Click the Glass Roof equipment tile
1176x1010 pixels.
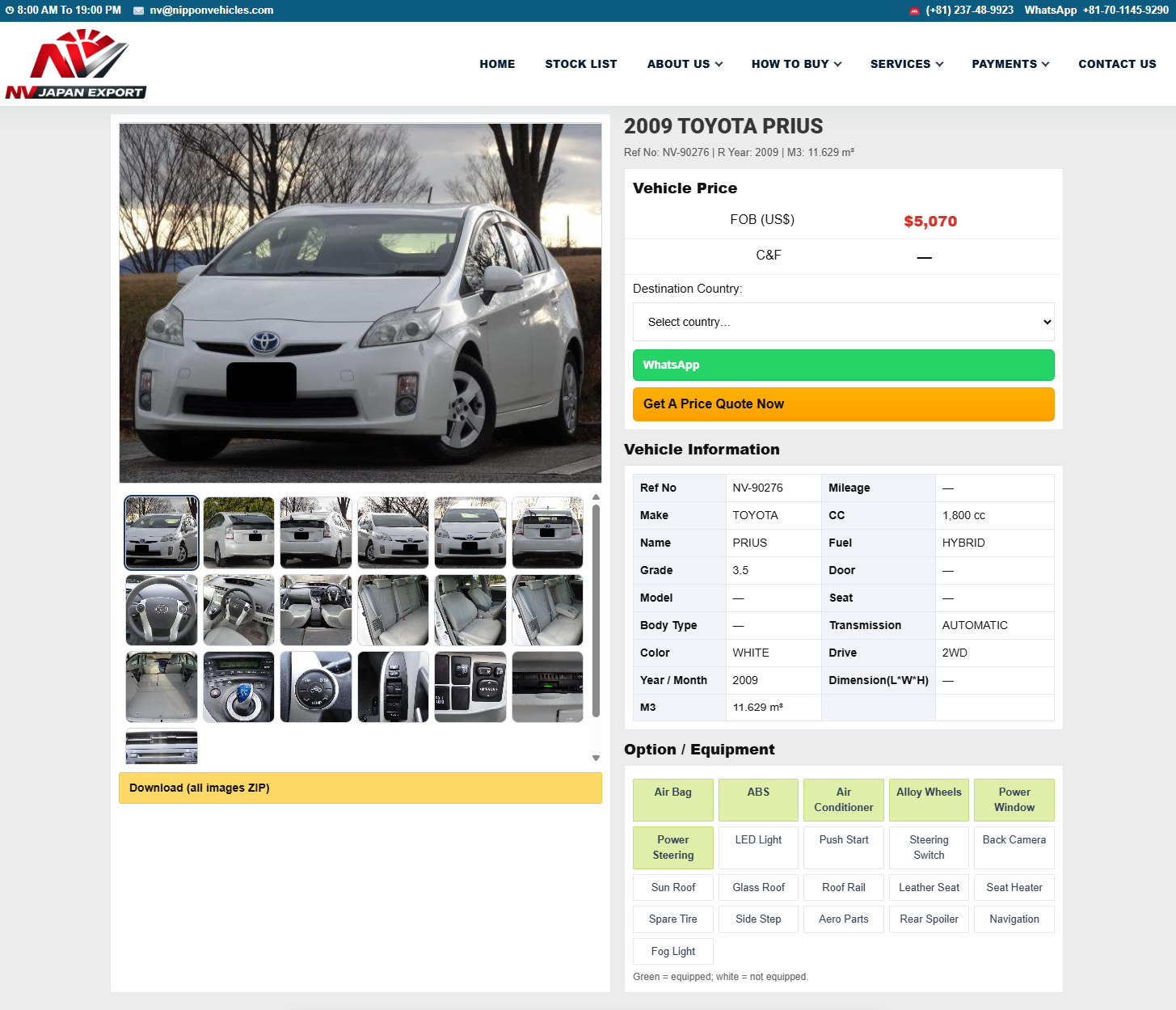pos(758,888)
